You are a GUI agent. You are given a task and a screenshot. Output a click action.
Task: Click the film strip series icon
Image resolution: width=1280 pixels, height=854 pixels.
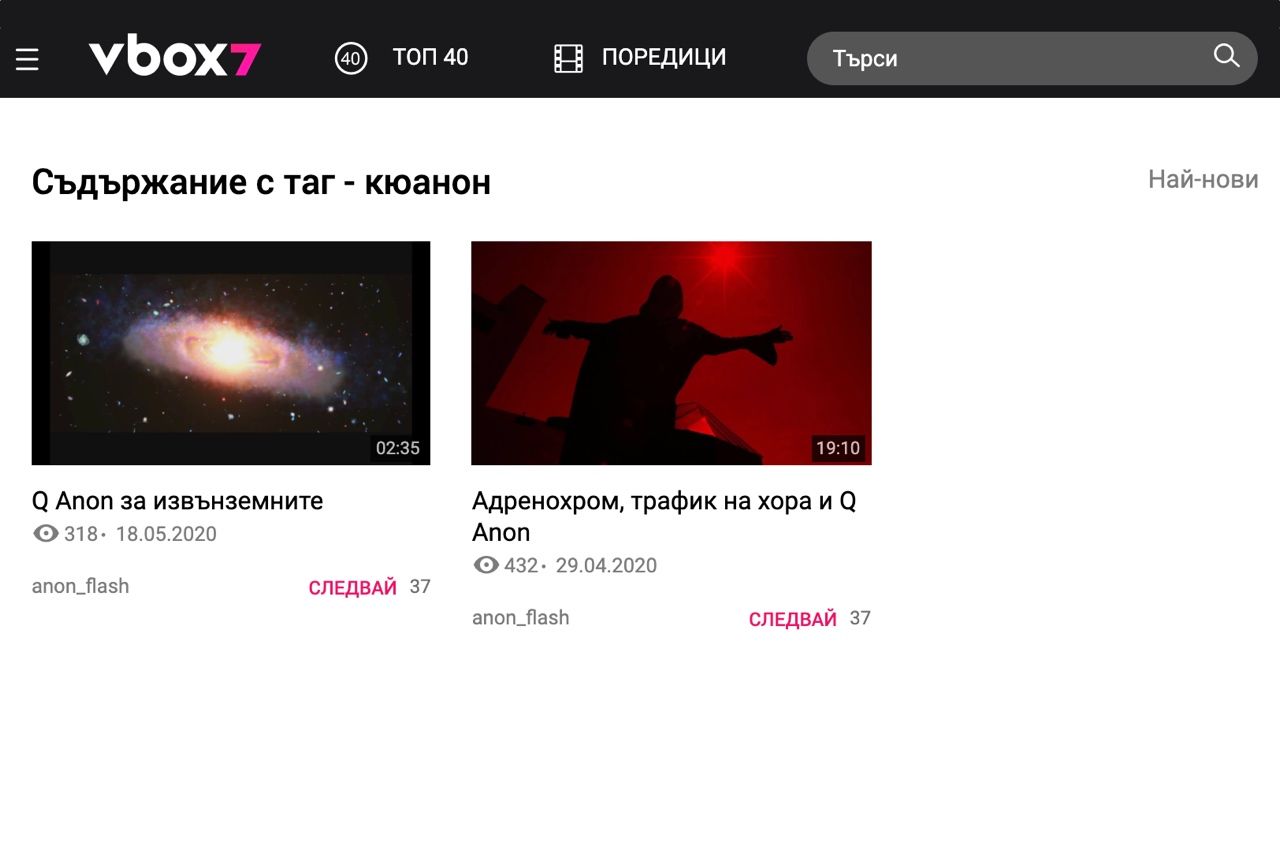point(568,58)
